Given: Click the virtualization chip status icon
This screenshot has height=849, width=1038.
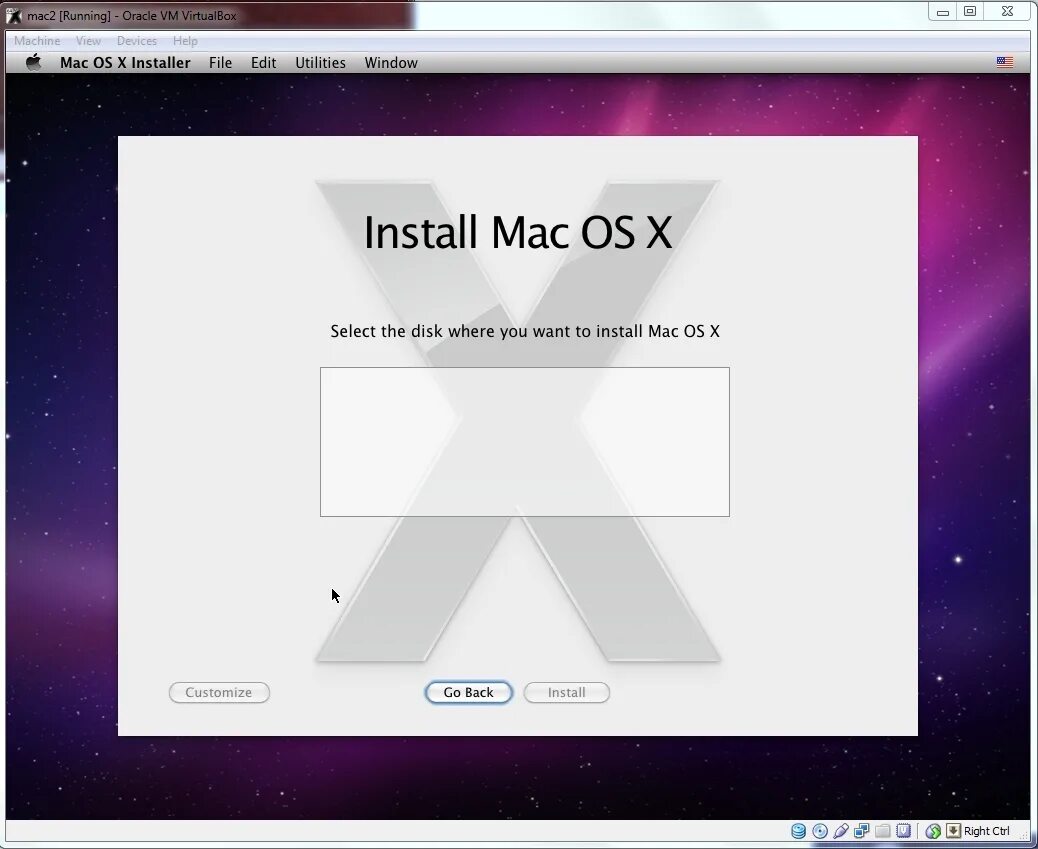Looking at the screenshot, I should (904, 831).
